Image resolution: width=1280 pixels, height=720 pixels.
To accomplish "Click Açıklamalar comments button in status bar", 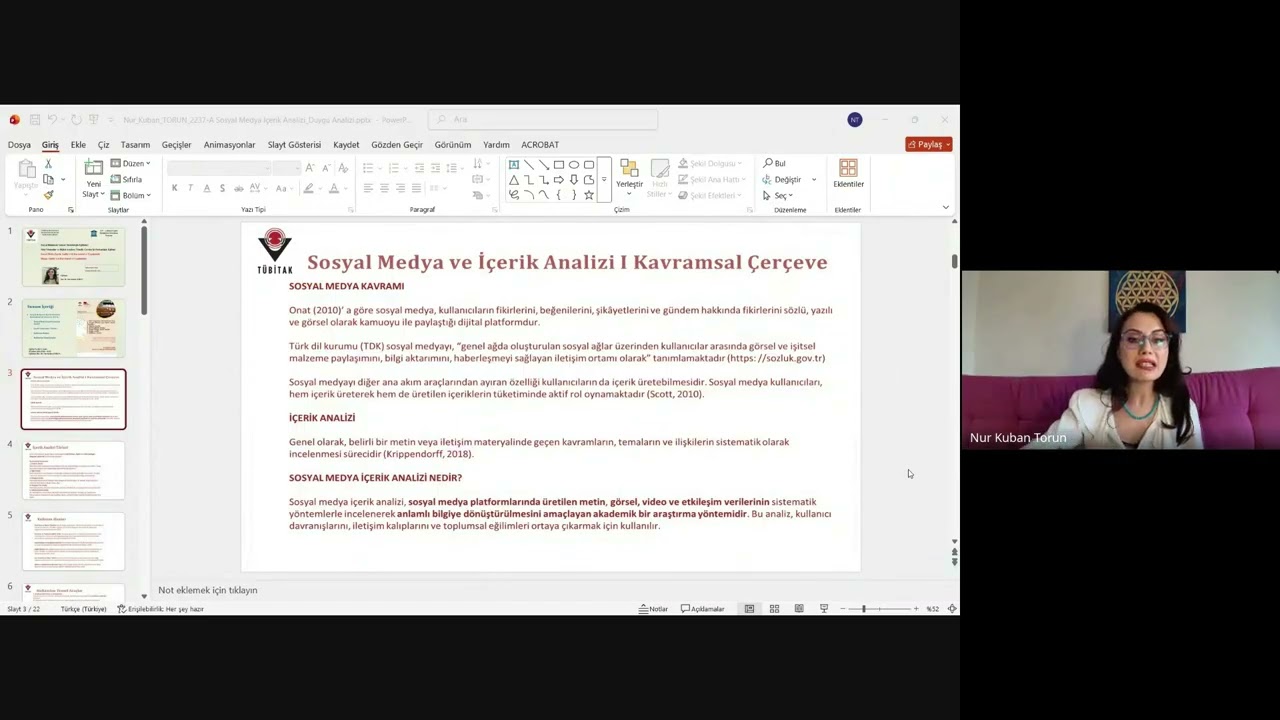I will [703, 609].
